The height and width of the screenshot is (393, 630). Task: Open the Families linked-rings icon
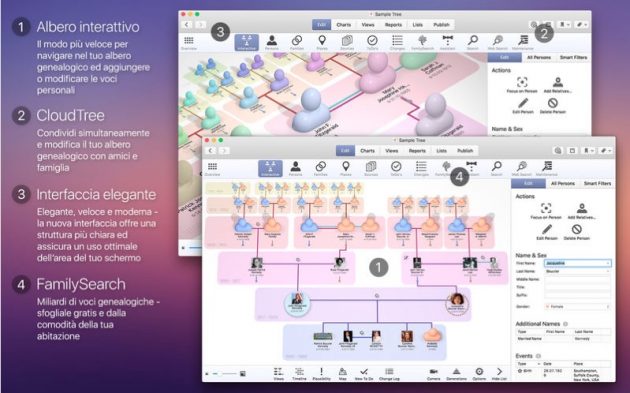click(x=320, y=168)
